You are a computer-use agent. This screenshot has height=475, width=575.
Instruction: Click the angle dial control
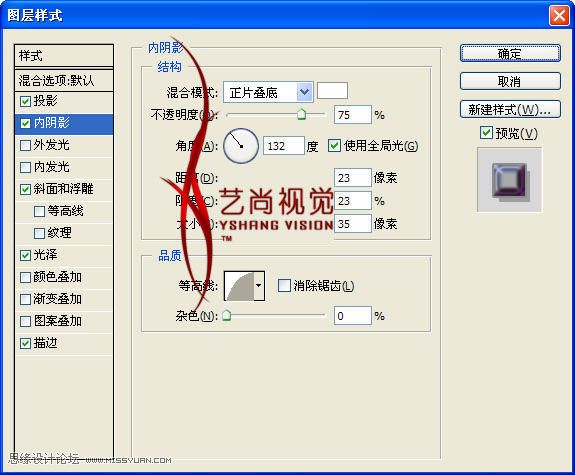pos(241,146)
